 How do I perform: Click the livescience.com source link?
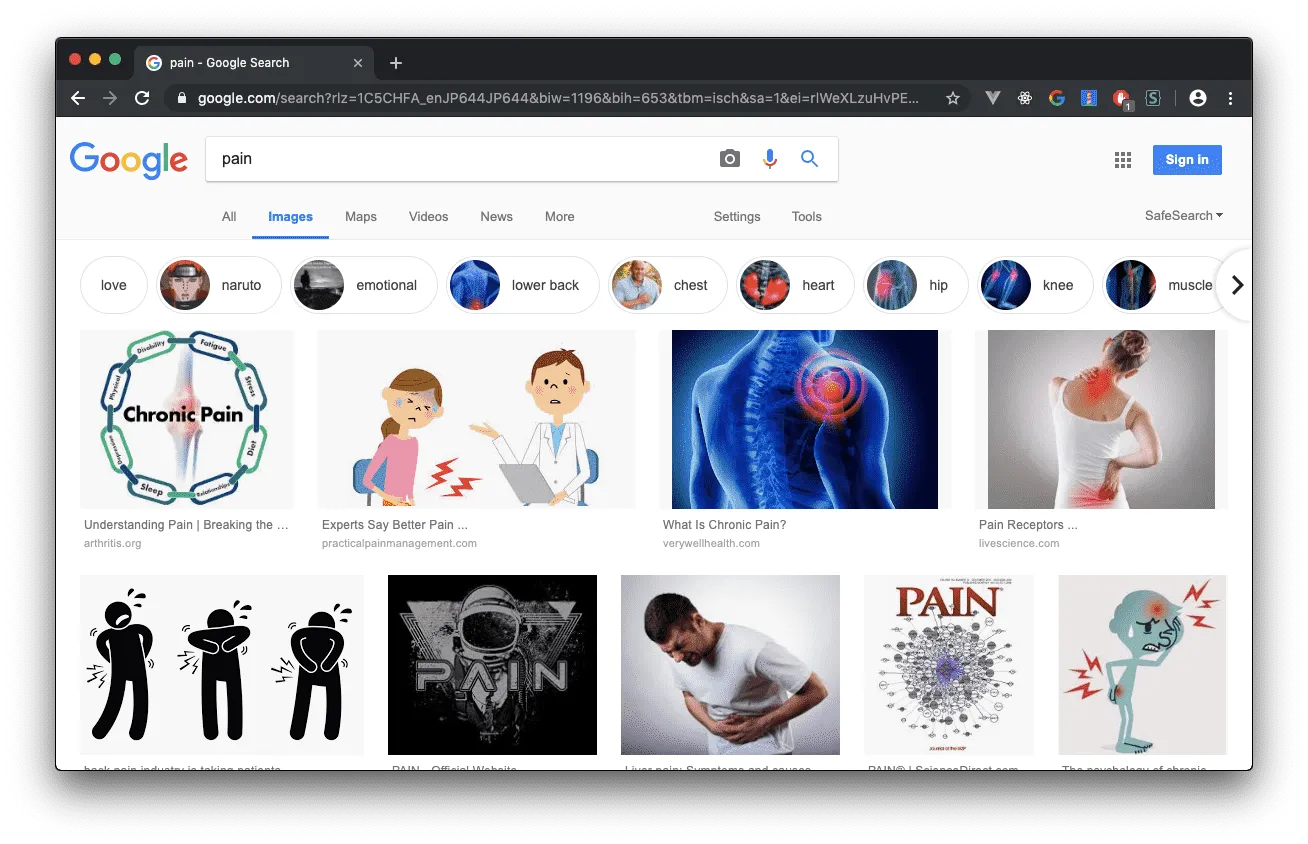point(1019,544)
